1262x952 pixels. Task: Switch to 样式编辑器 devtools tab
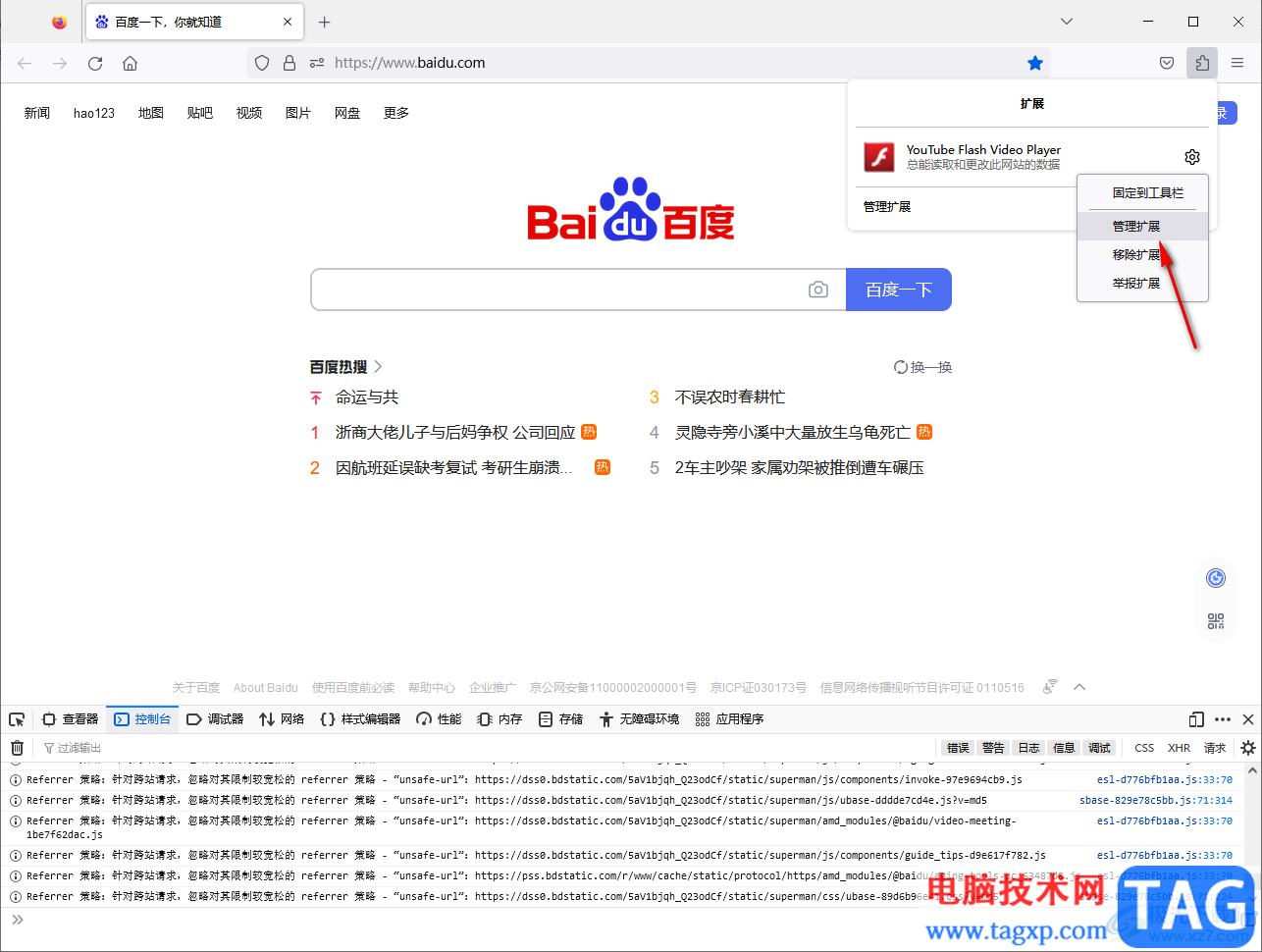360,719
